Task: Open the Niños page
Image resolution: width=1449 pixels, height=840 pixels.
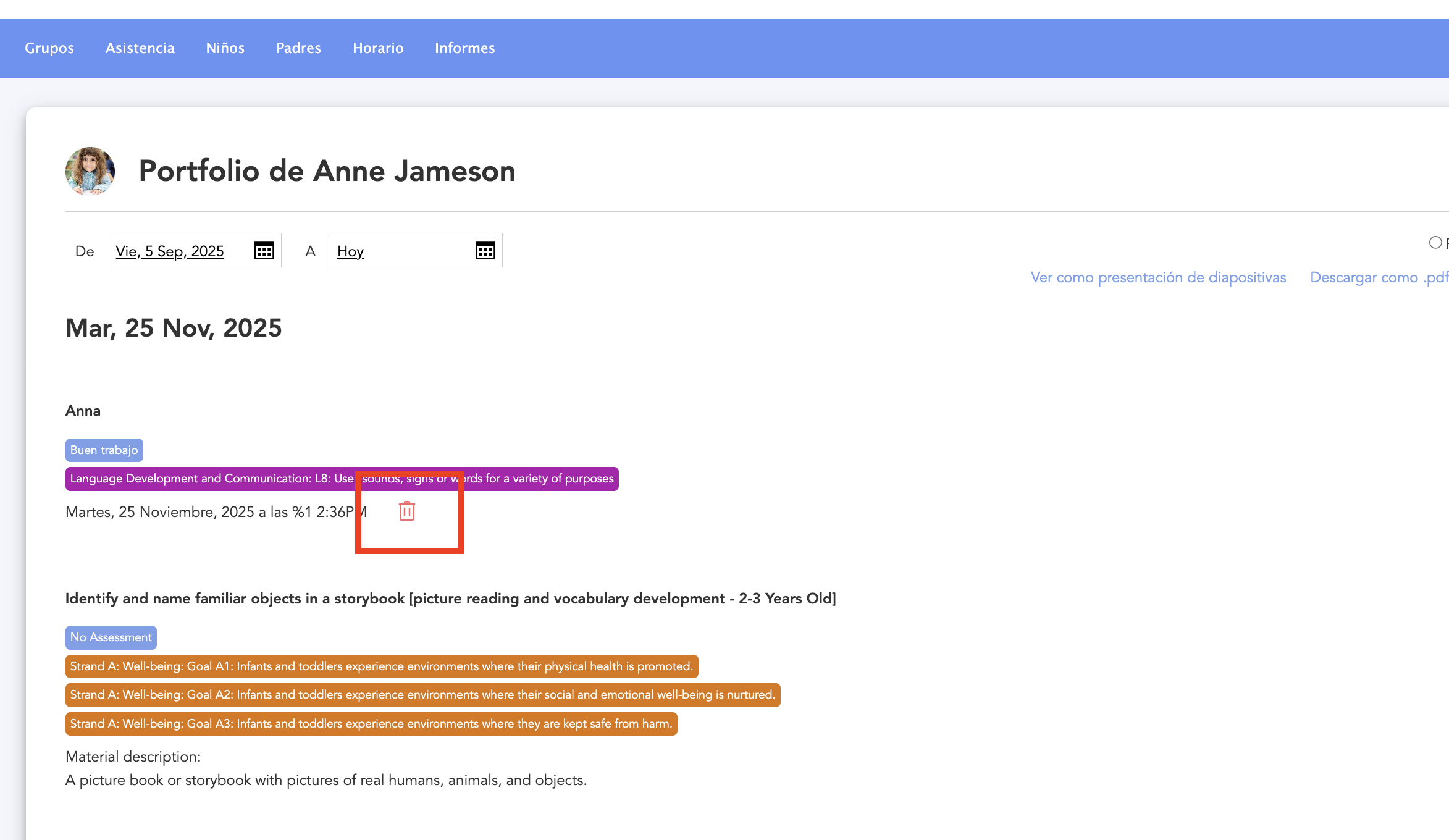Action: pyautogui.click(x=225, y=48)
